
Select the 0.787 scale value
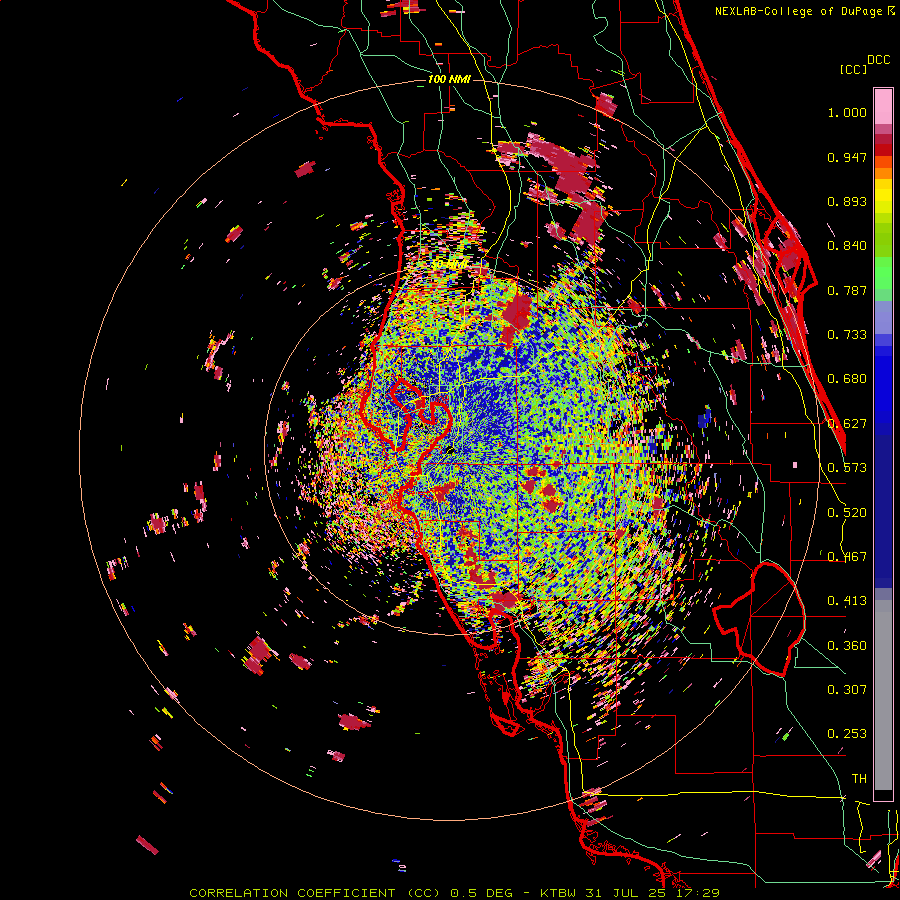pos(847,290)
